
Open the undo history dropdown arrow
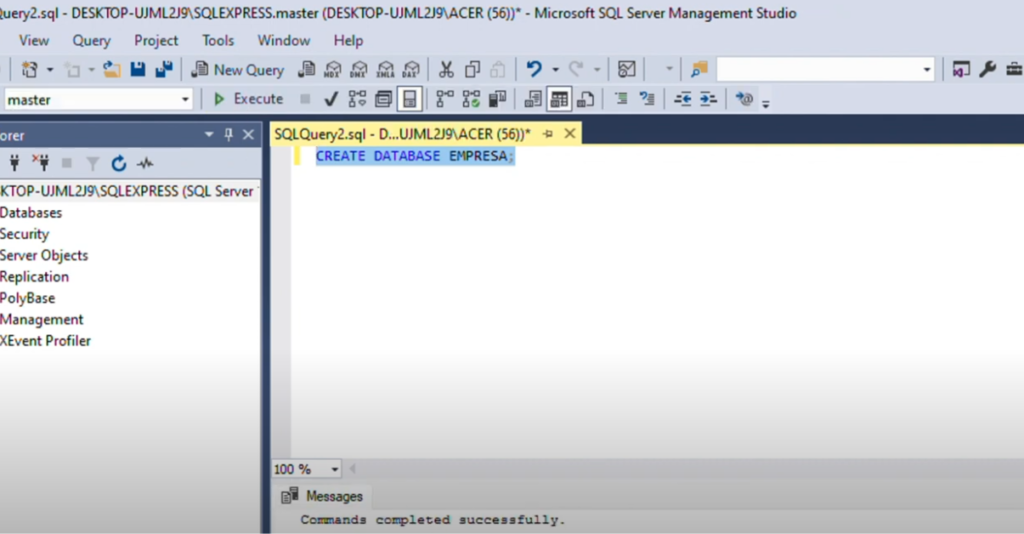[x=555, y=69]
